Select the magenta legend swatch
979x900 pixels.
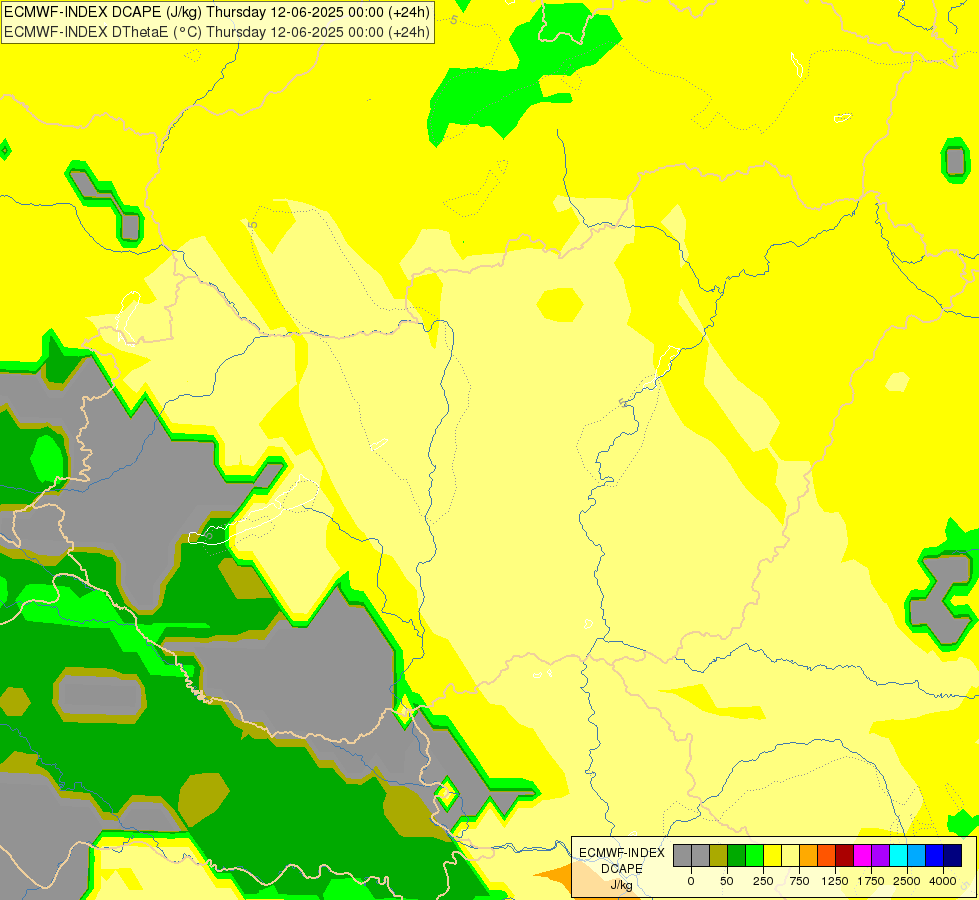coord(862,855)
